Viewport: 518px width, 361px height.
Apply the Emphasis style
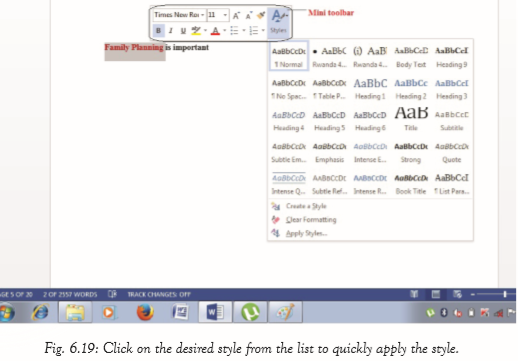click(329, 152)
